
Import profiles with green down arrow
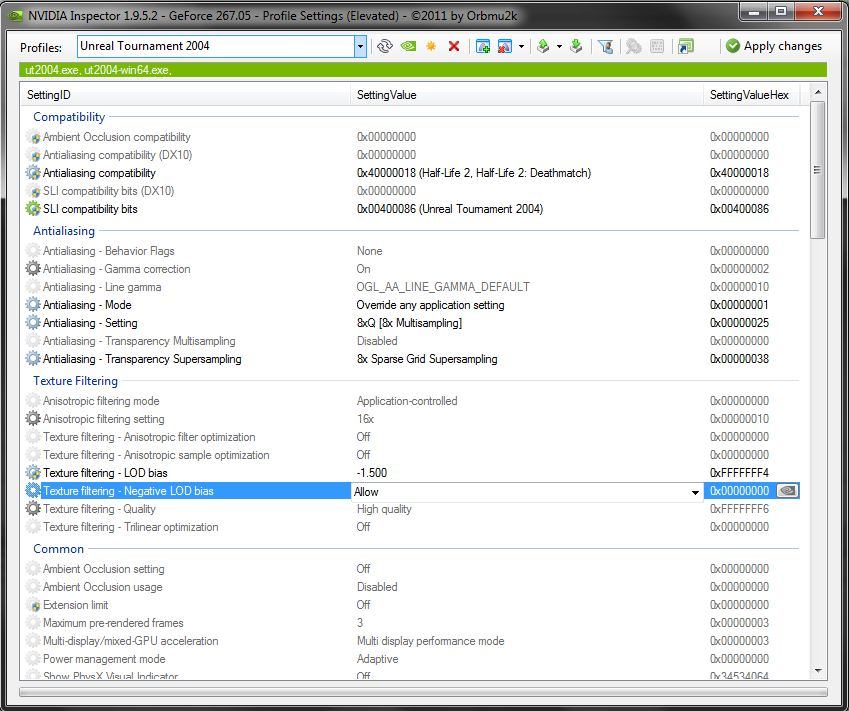576,47
